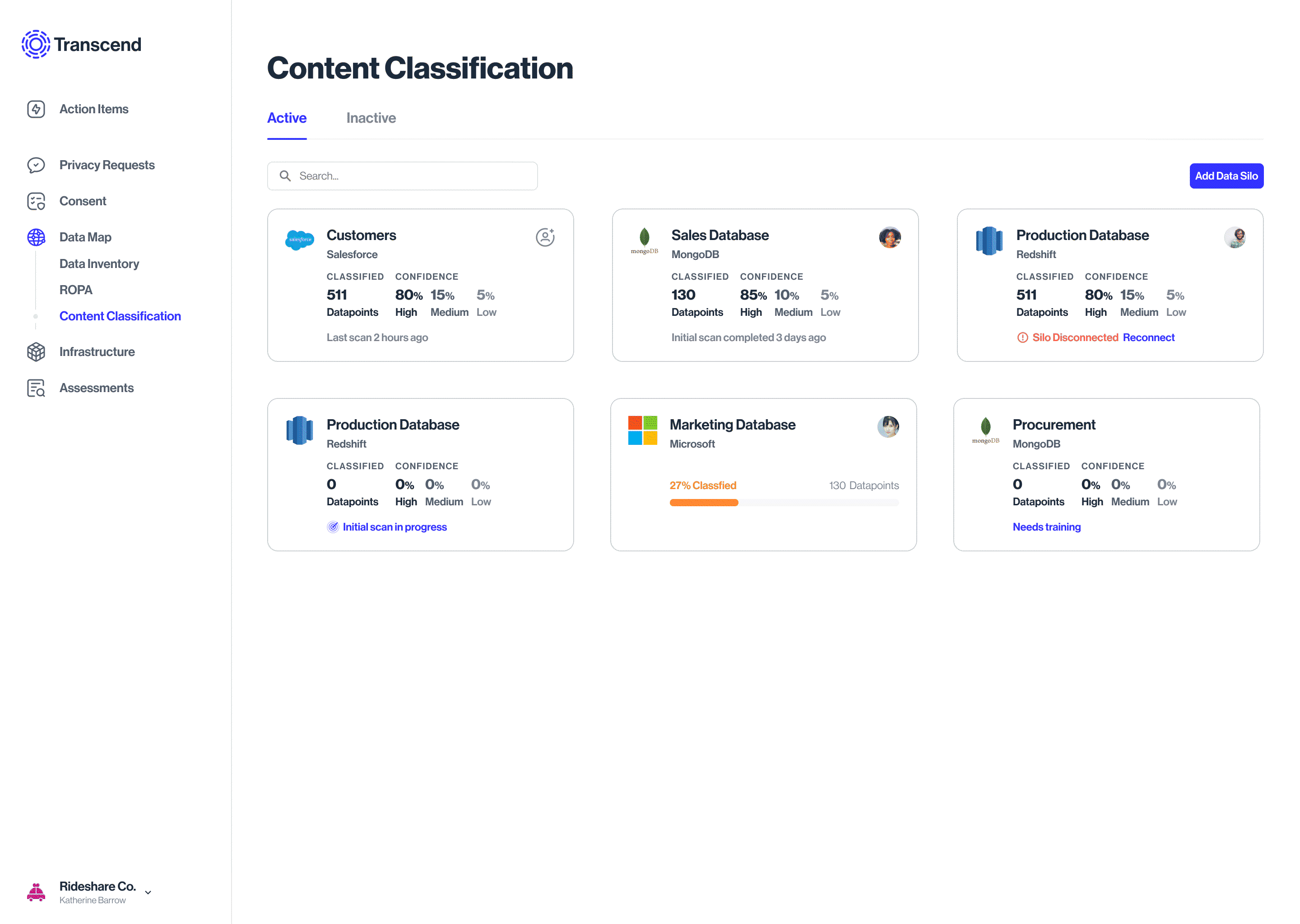Viewport: 1300px width, 924px height.
Task: Switch to the Inactive tab
Action: point(371,118)
